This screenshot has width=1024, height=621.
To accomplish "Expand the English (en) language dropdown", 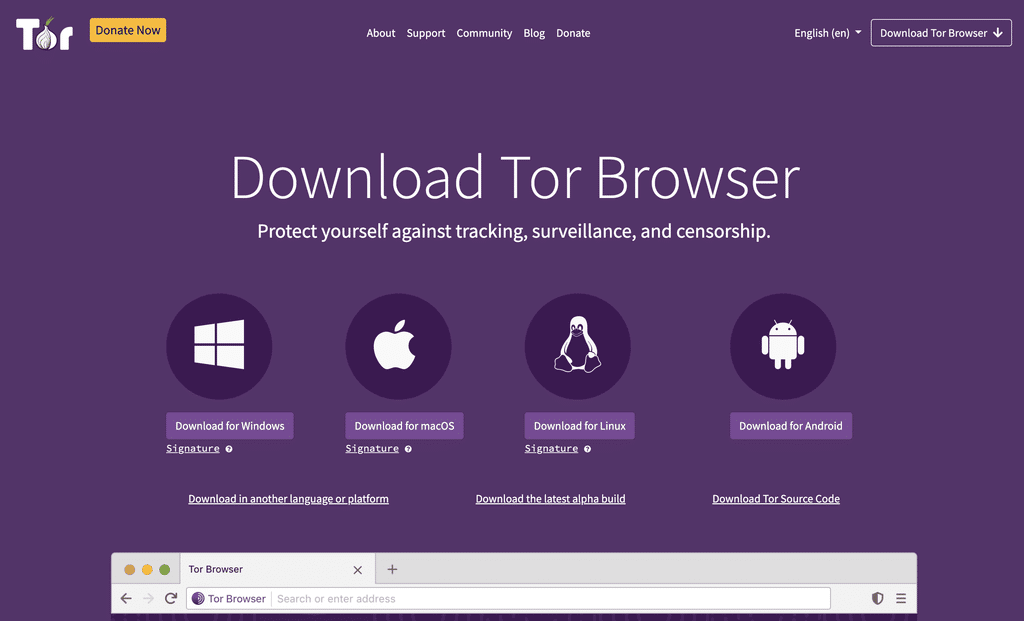I will pos(827,33).
